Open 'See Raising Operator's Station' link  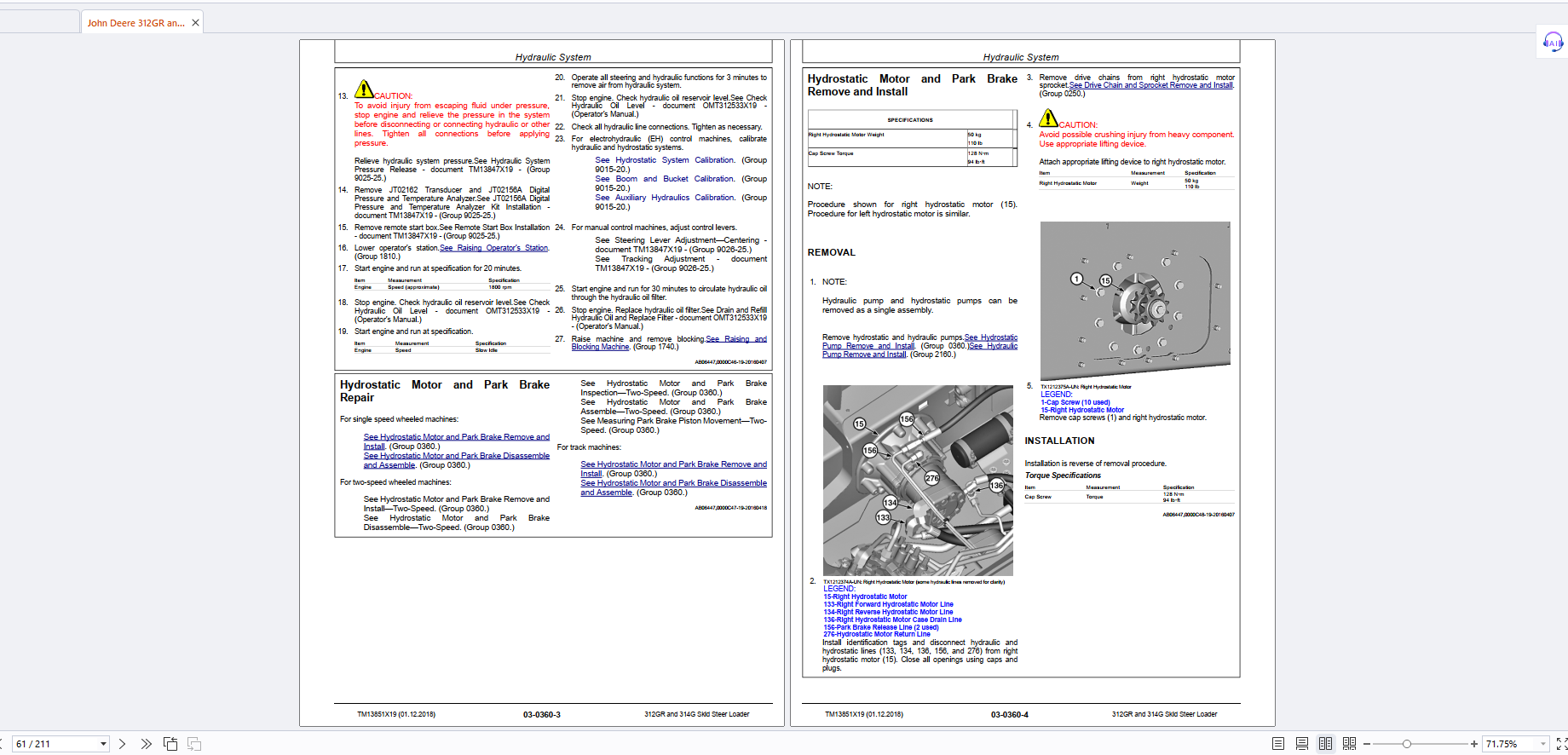(x=494, y=248)
